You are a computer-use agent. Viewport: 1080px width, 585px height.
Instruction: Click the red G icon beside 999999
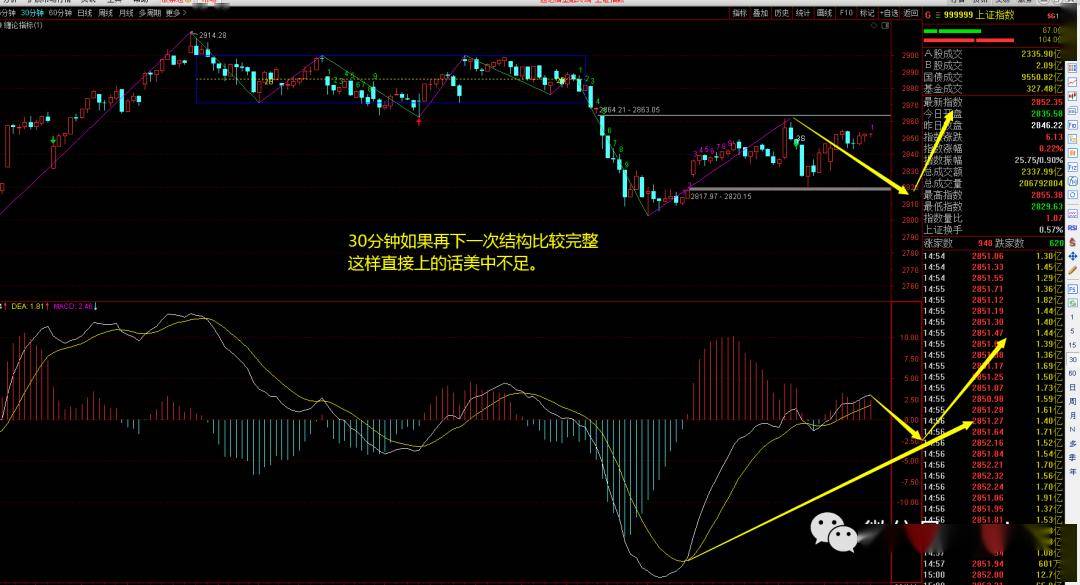point(928,14)
